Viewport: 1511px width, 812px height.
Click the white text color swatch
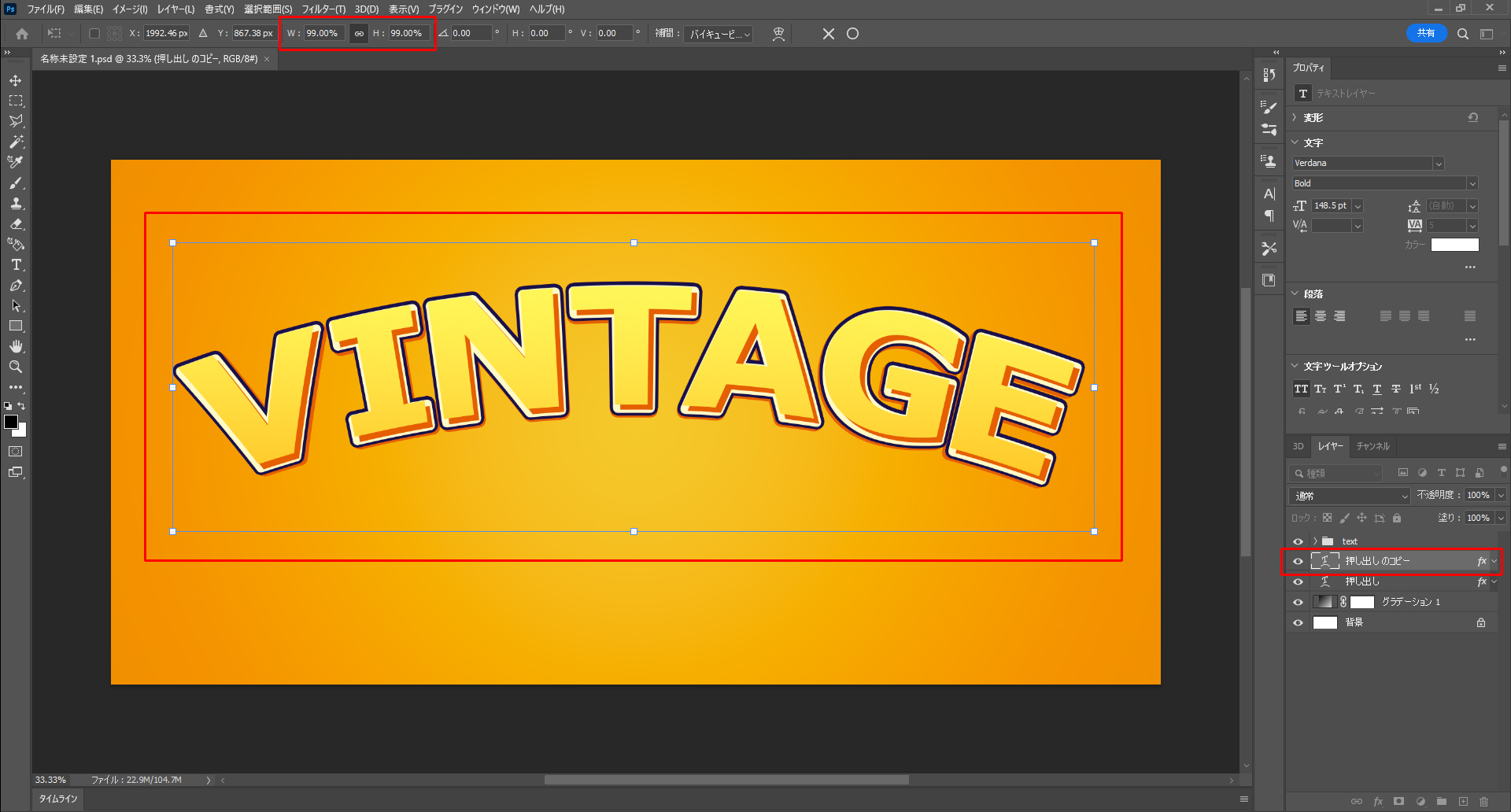pyautogui.click(x=1454, y=245)
